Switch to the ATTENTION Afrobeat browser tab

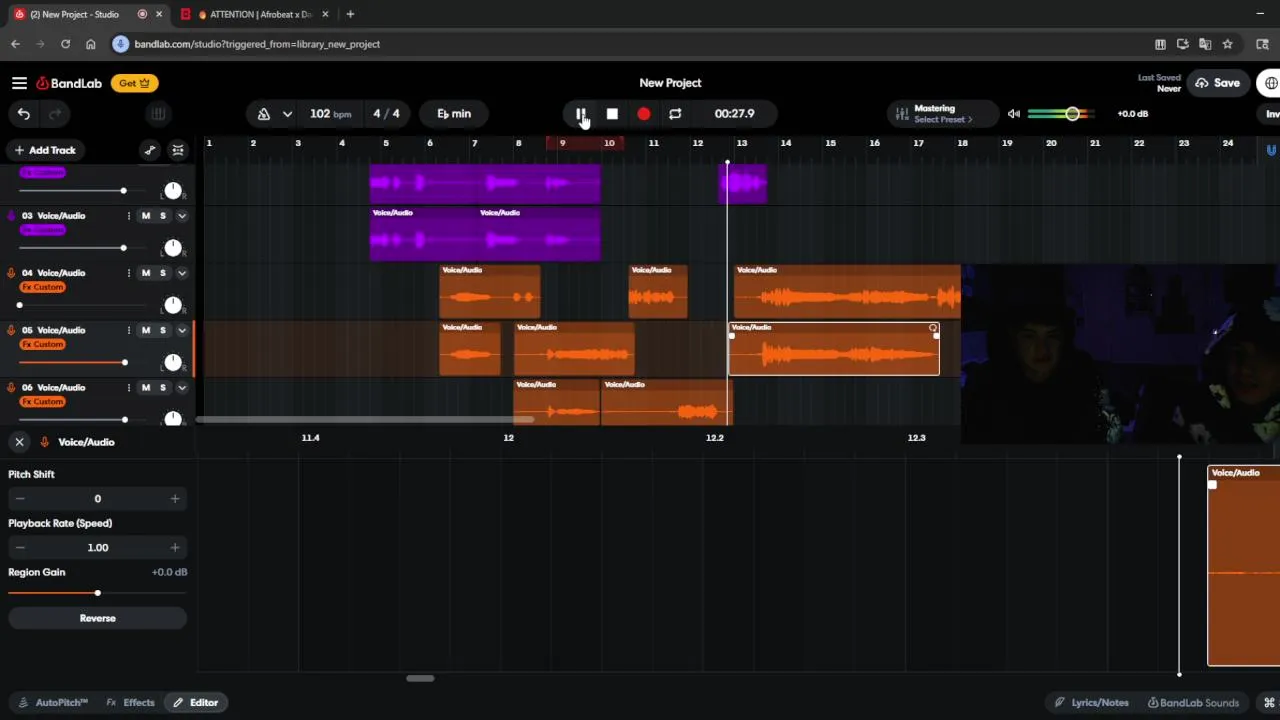tap(255, 14)
